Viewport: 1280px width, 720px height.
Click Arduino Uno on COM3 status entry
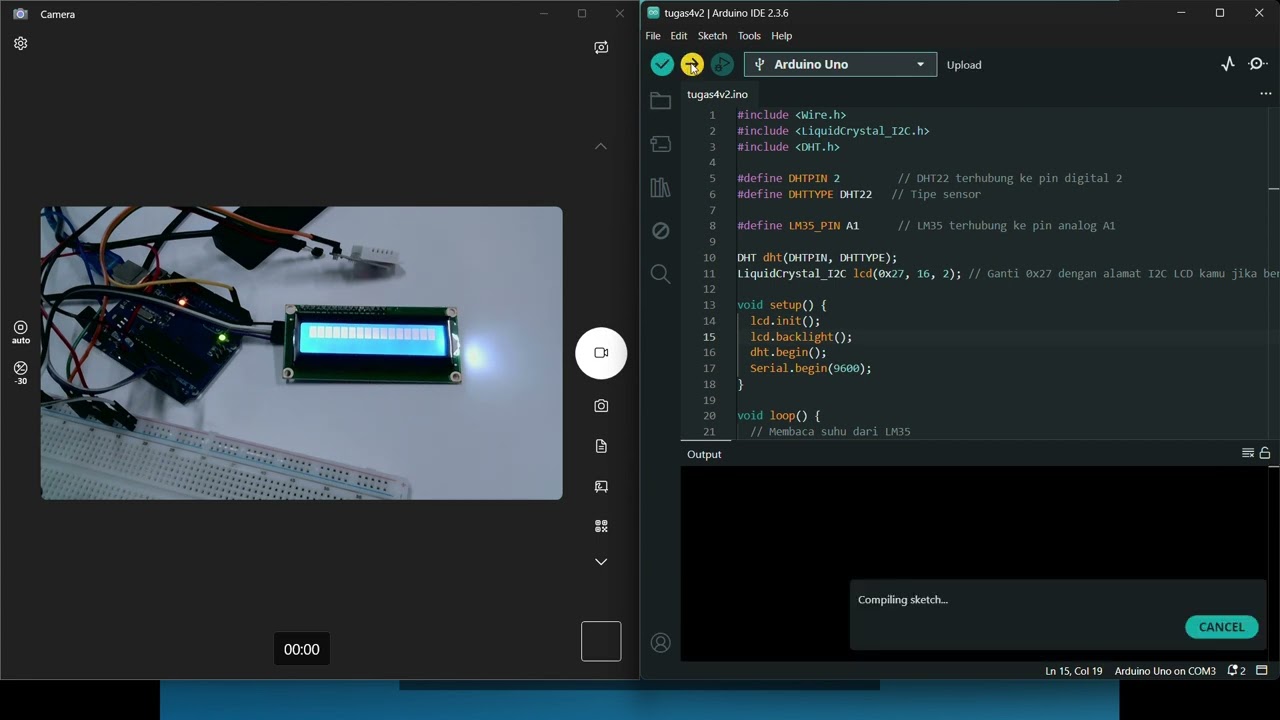(1165, 671)
